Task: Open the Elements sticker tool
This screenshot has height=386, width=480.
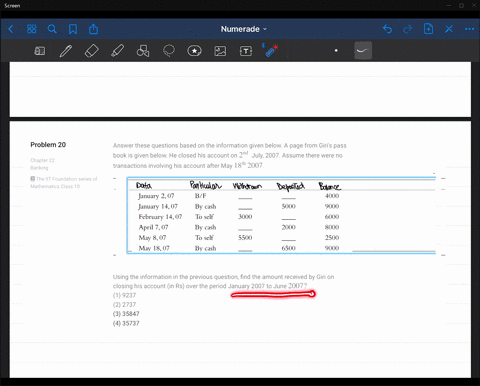Action: 194,51
